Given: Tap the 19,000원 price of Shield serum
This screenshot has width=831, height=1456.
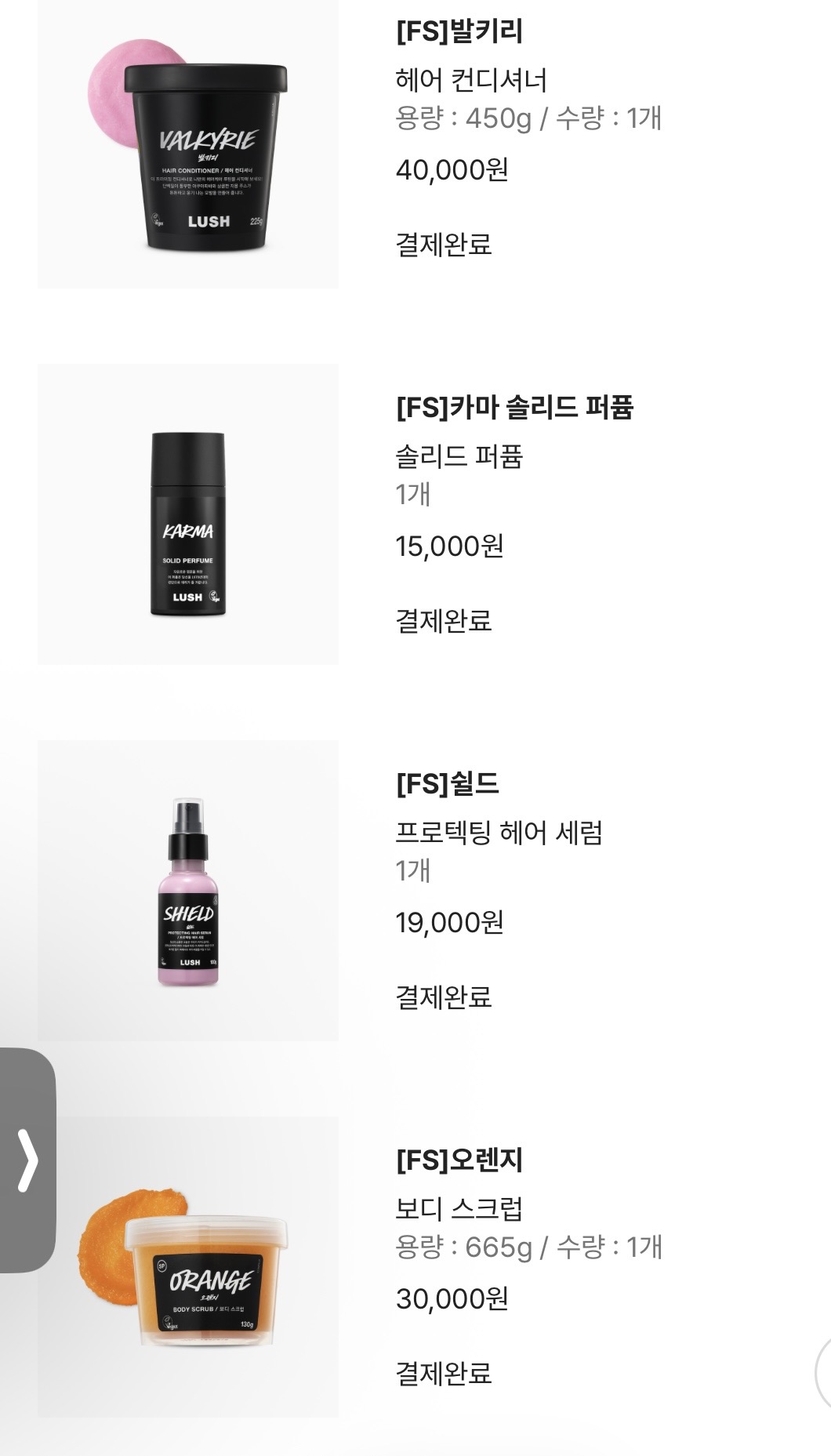Looking at the screenshot, I should [449, 922].
